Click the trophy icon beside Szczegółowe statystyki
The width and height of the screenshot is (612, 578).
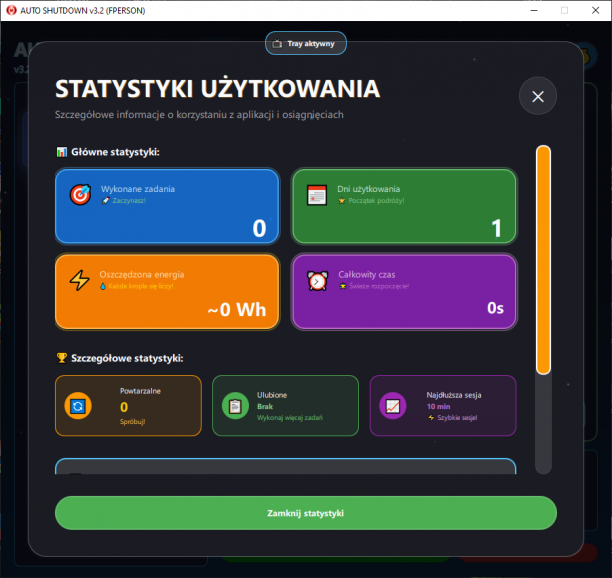tap(62, 358)
